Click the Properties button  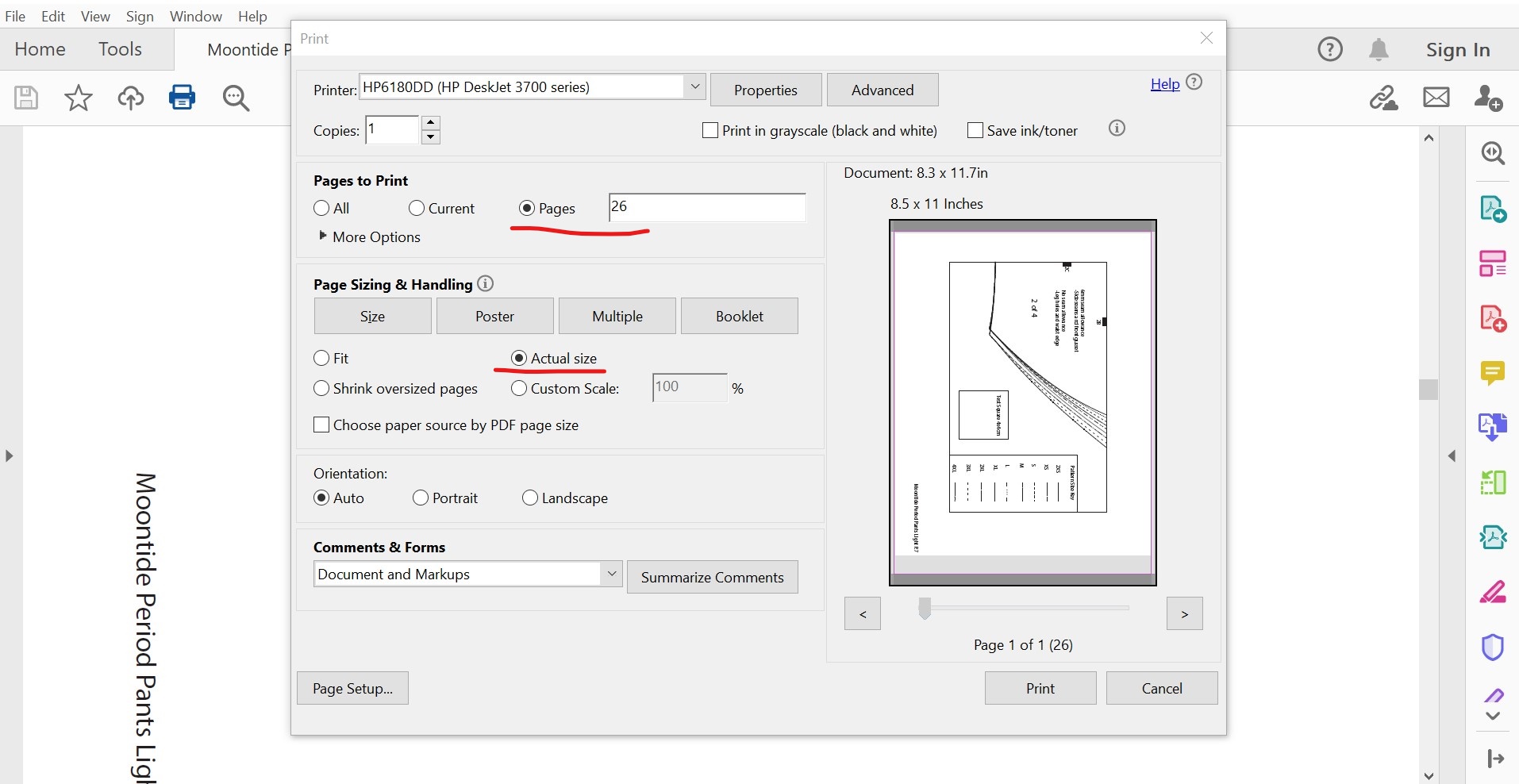click(x=764, y=90)
